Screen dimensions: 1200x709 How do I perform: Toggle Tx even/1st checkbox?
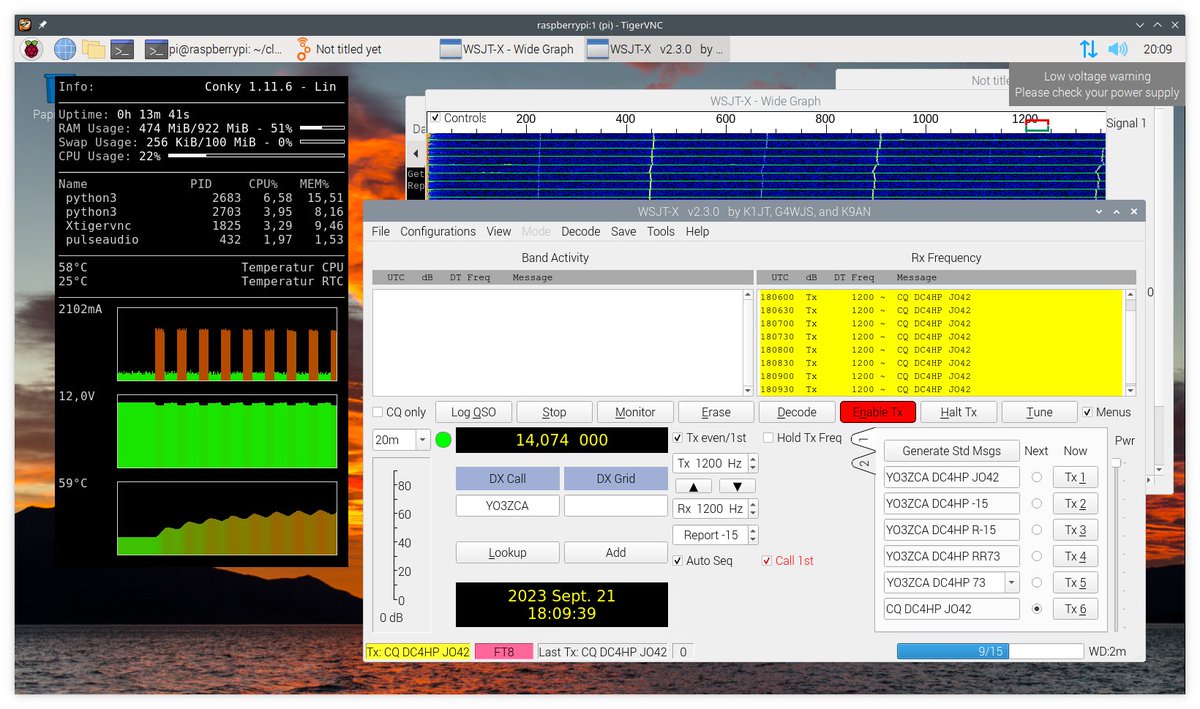(678, 438)
